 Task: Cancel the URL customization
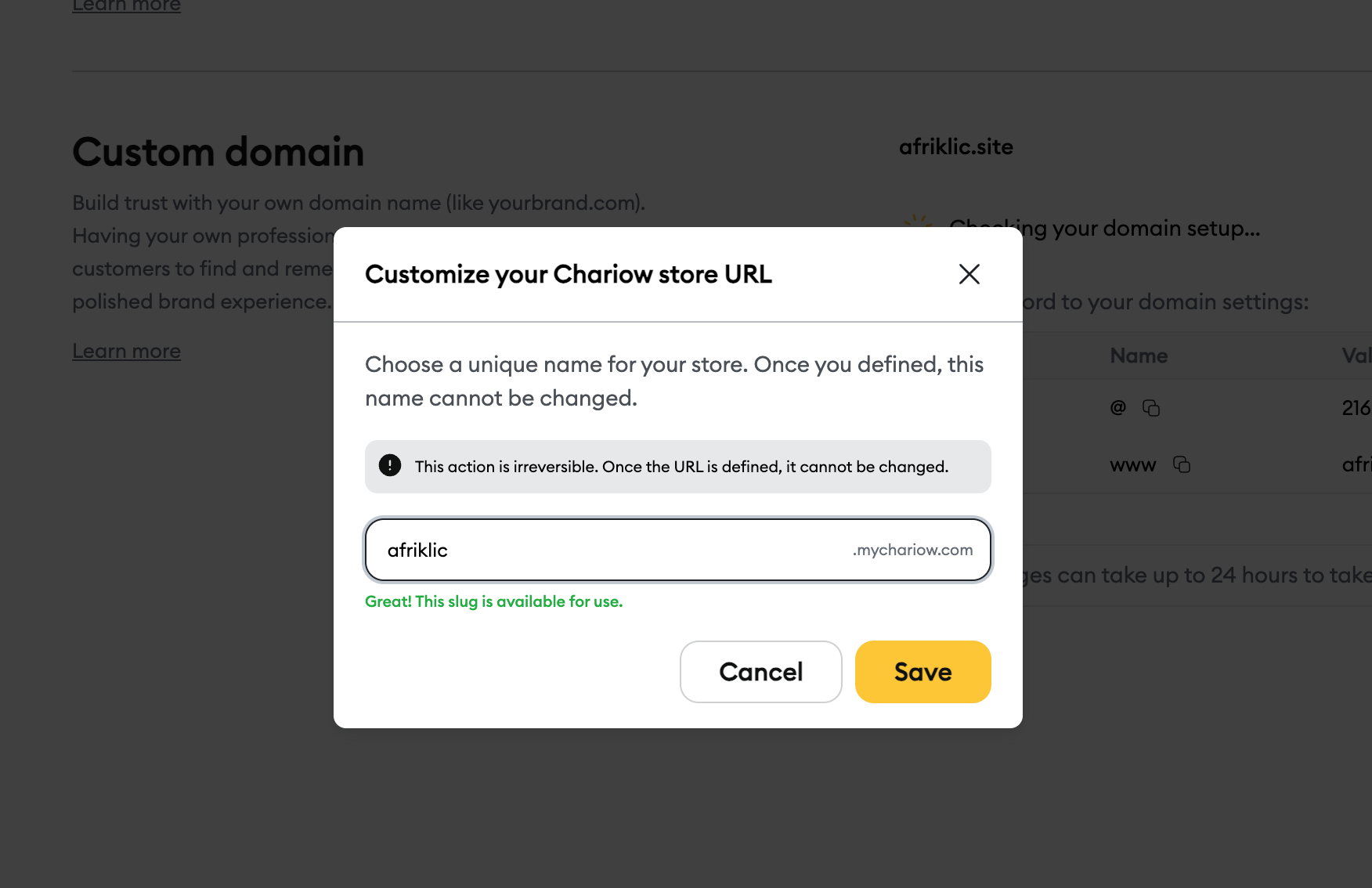(x=760, y=672)
